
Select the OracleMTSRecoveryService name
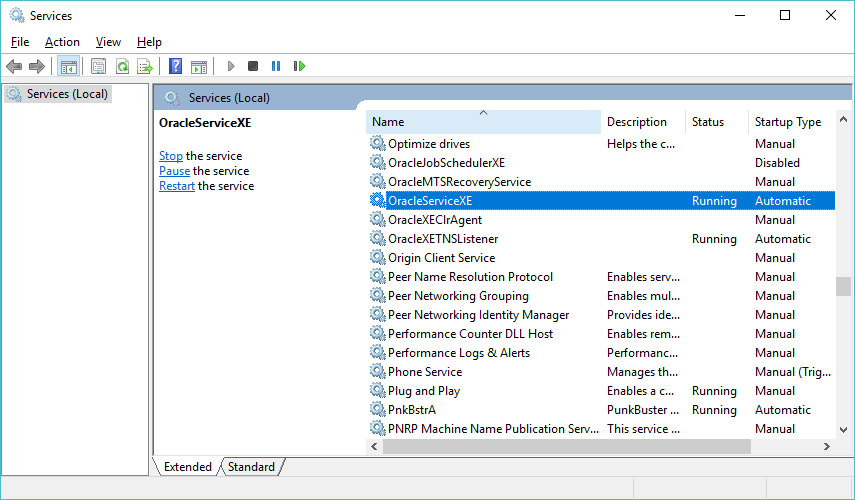(460, 182)
